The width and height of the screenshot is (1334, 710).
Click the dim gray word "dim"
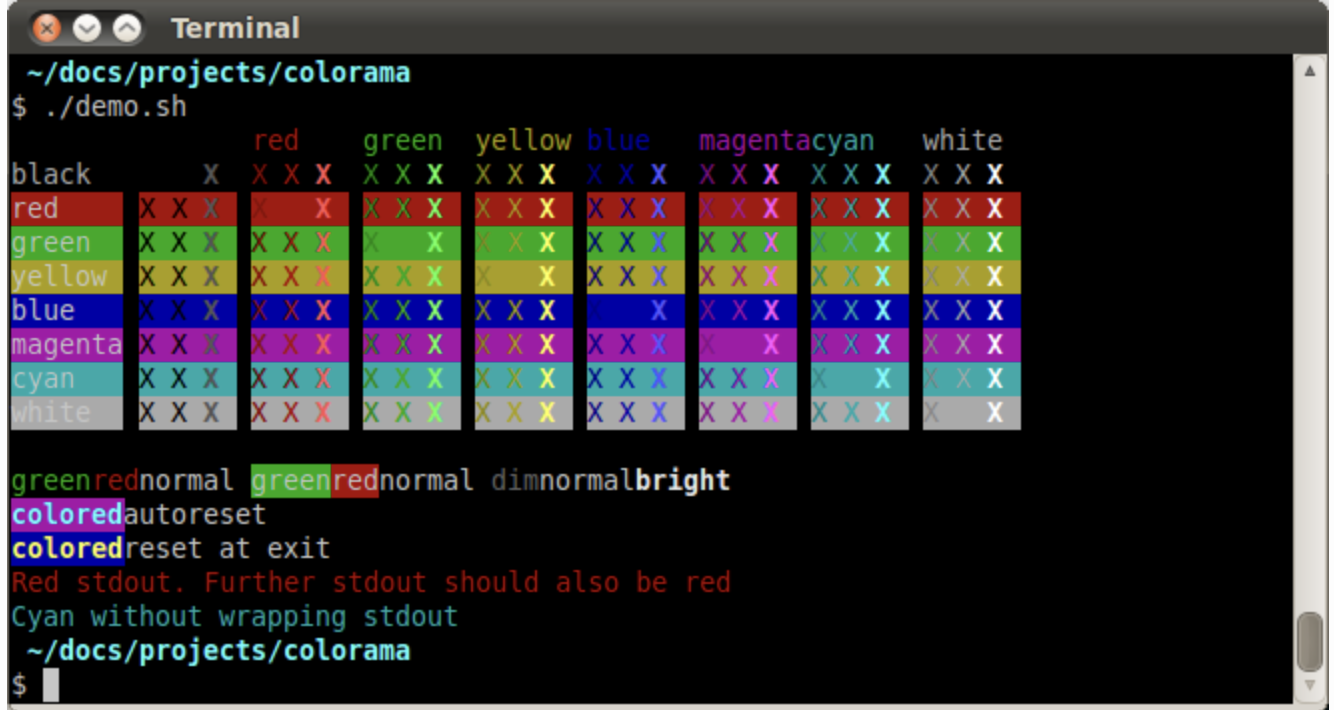point(515,481)
